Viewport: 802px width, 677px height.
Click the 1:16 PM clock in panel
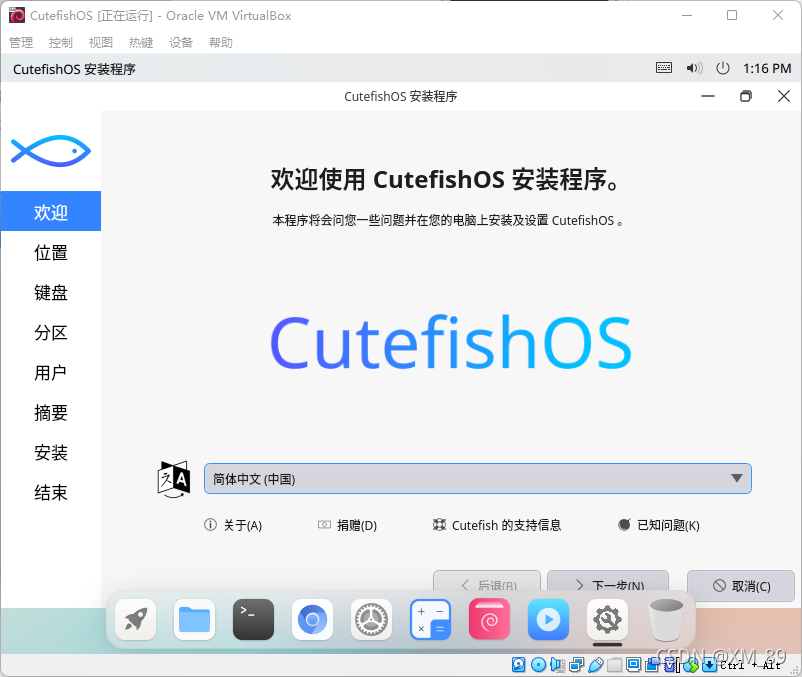[x=767, y=68]
